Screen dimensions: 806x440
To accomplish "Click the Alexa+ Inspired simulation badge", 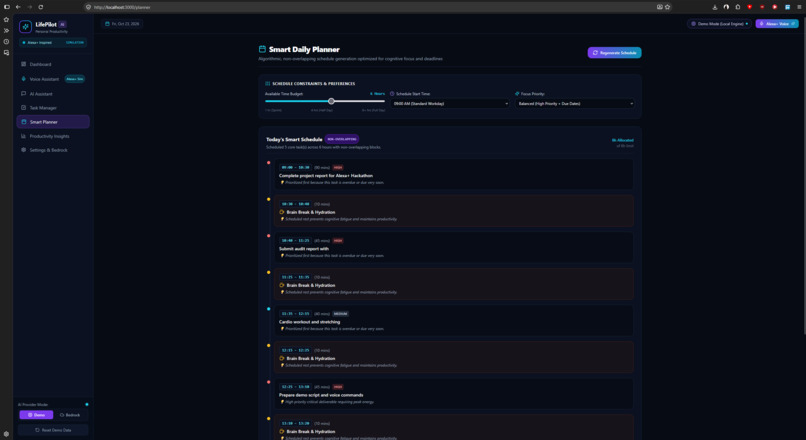I will point(53,43).
